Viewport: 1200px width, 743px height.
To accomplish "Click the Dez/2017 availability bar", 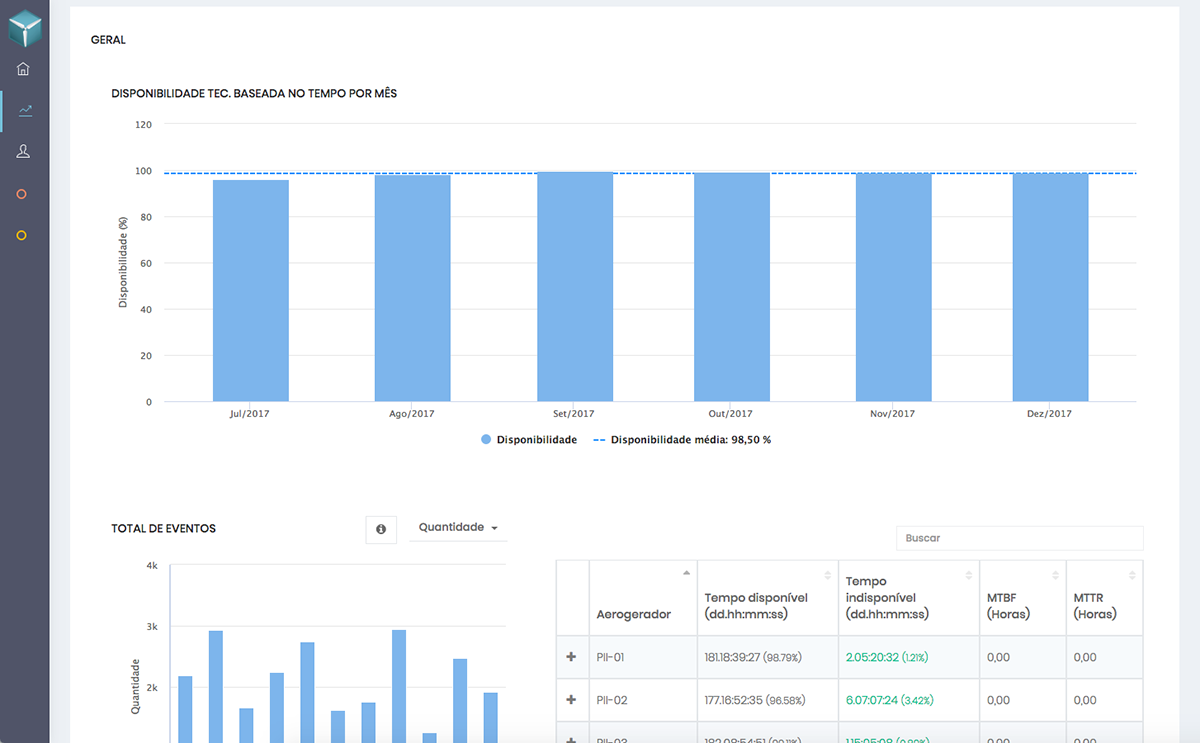I will pyautogui.click(x=1050, y=287).
